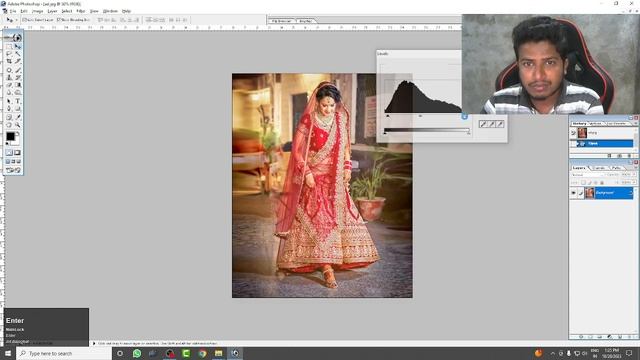Open the File menu
The image size is (640, 360).
point(13,11)
